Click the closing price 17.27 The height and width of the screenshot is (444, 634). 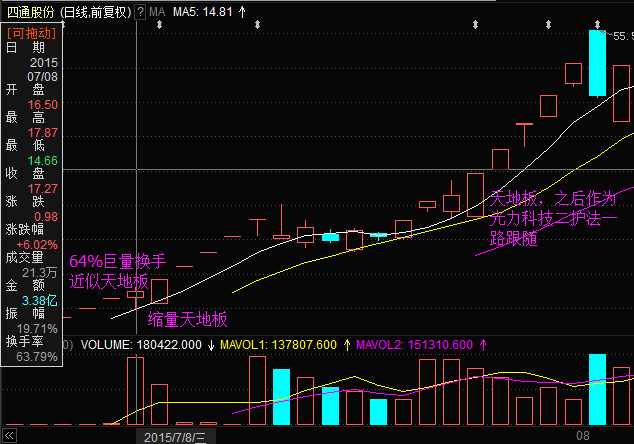coord(43,188)
